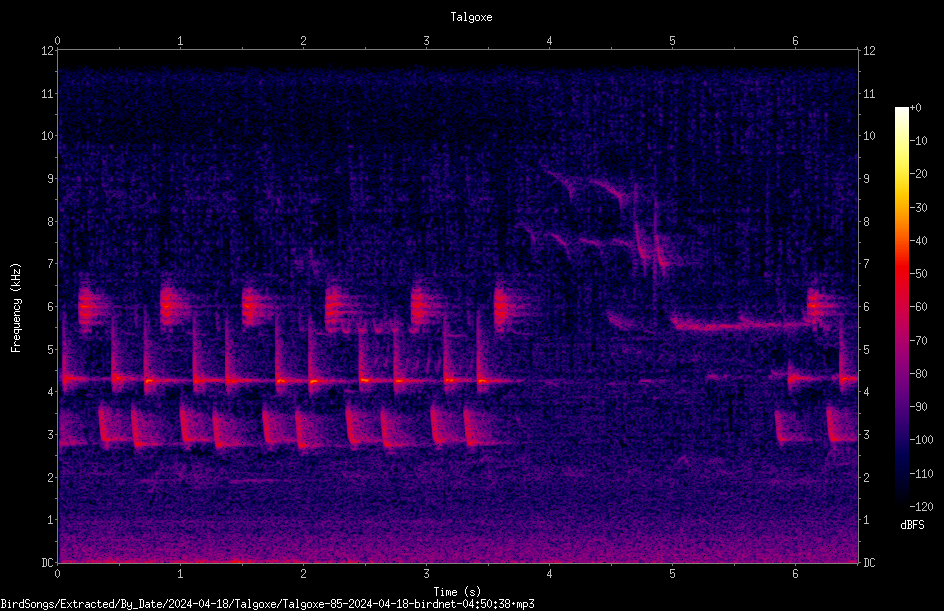
Task: Click the Frequency (kHz) axis label
Action: pos(16,308)
